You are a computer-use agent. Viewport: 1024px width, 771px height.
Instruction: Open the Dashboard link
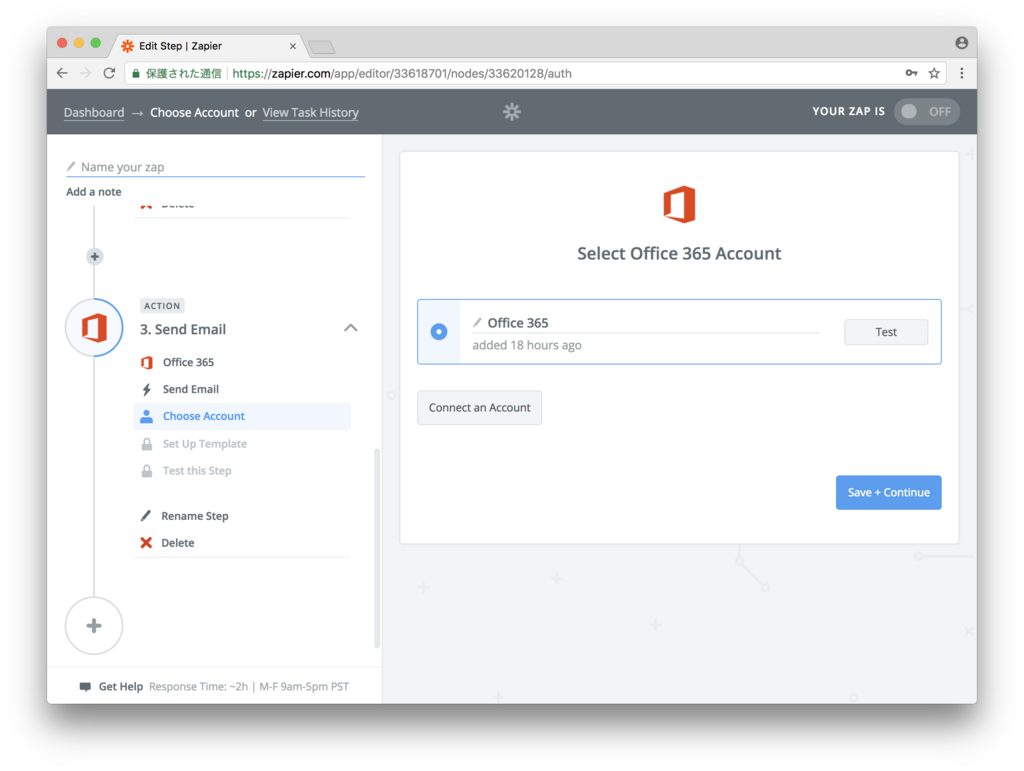94,112
